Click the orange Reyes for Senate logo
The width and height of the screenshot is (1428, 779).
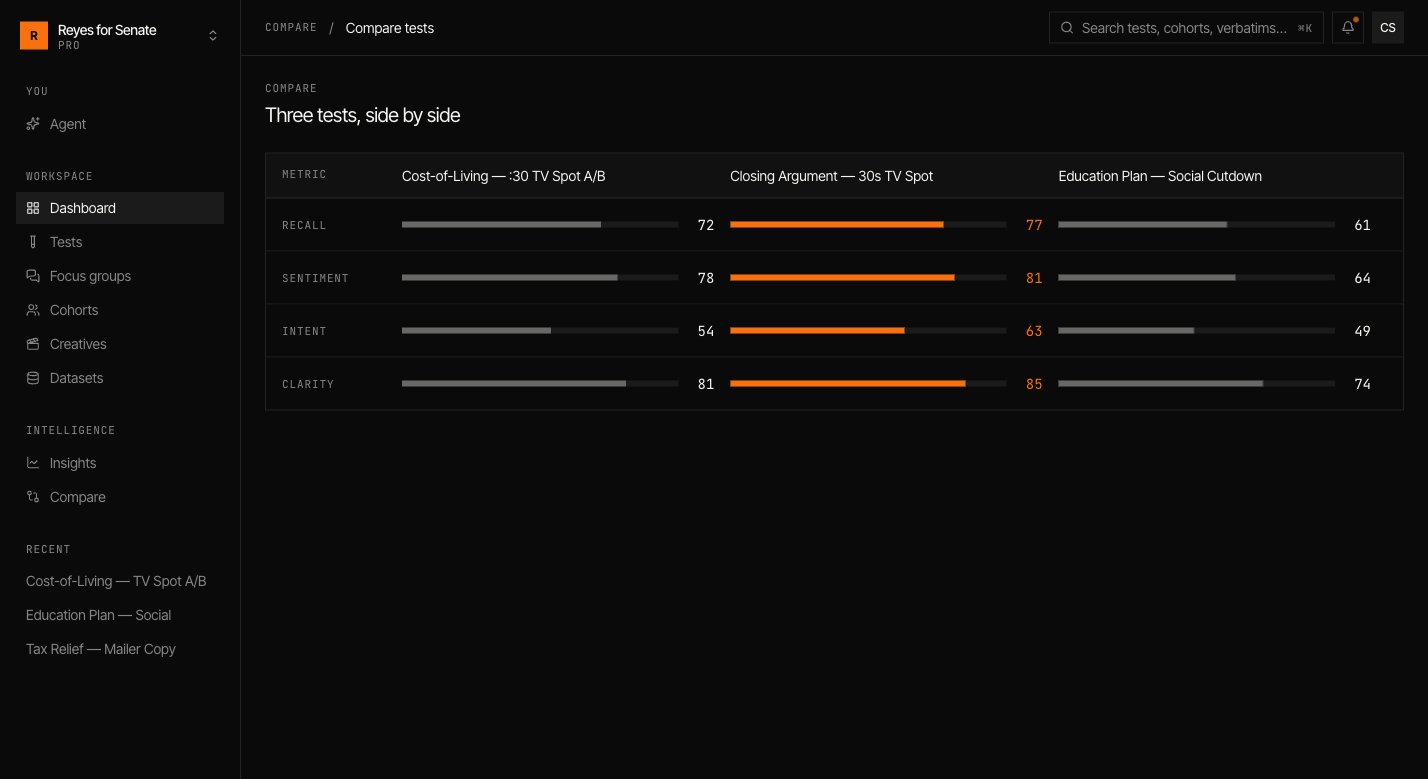point(34,36)
